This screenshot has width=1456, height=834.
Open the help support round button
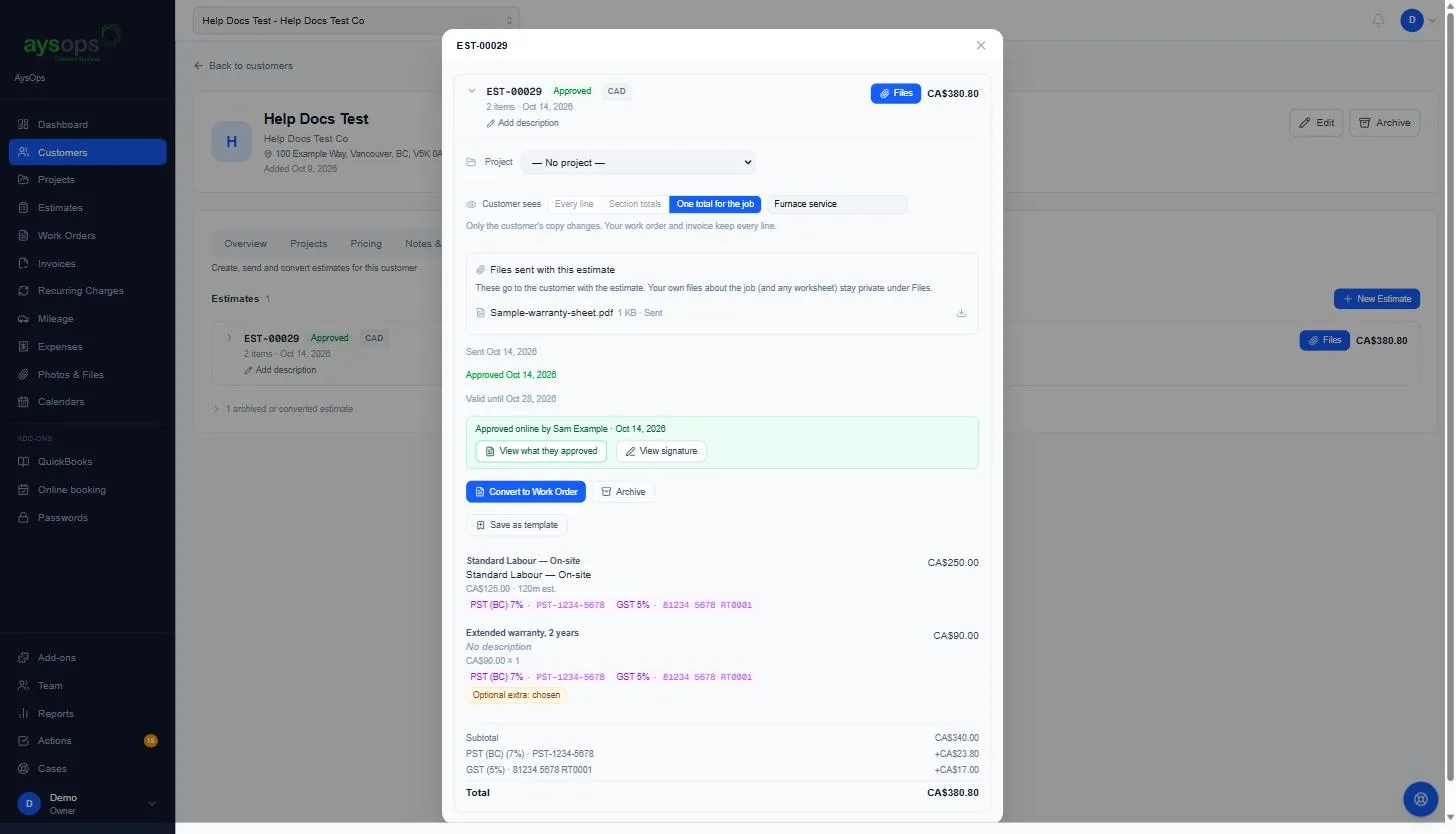[x=1420, y=799]
